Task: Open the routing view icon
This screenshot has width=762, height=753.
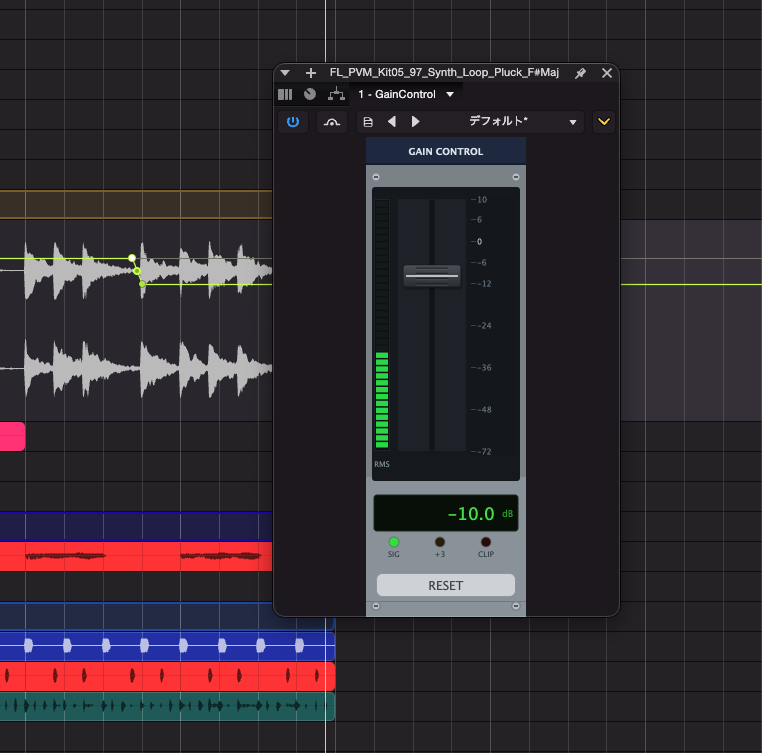Action: click(336, 94)
